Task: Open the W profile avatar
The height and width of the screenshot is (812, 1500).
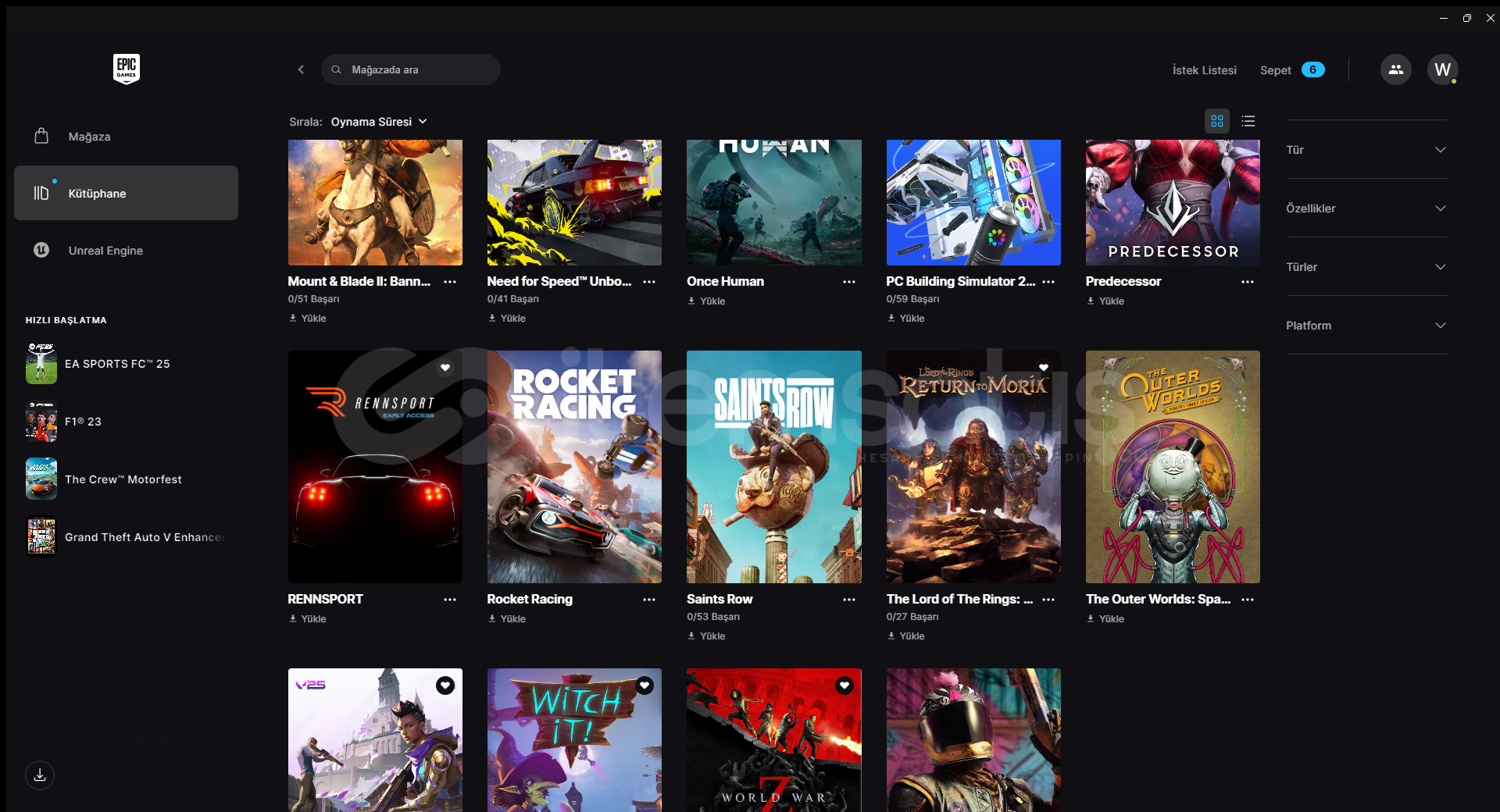Action: click(1442, 69)
